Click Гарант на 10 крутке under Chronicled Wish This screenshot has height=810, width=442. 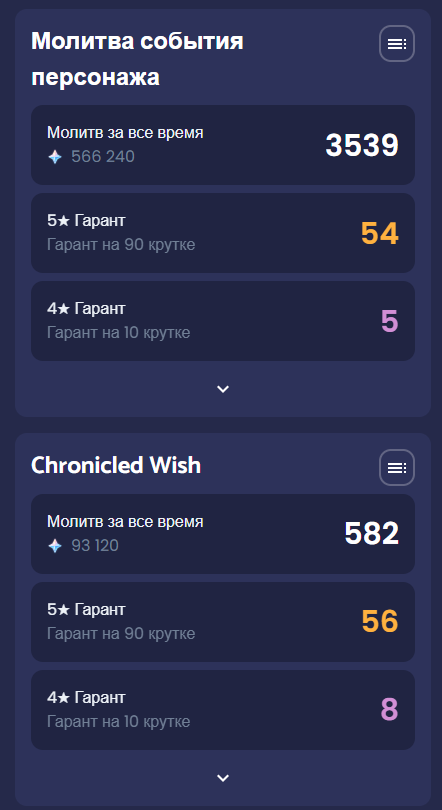click(x=118, y=721)
